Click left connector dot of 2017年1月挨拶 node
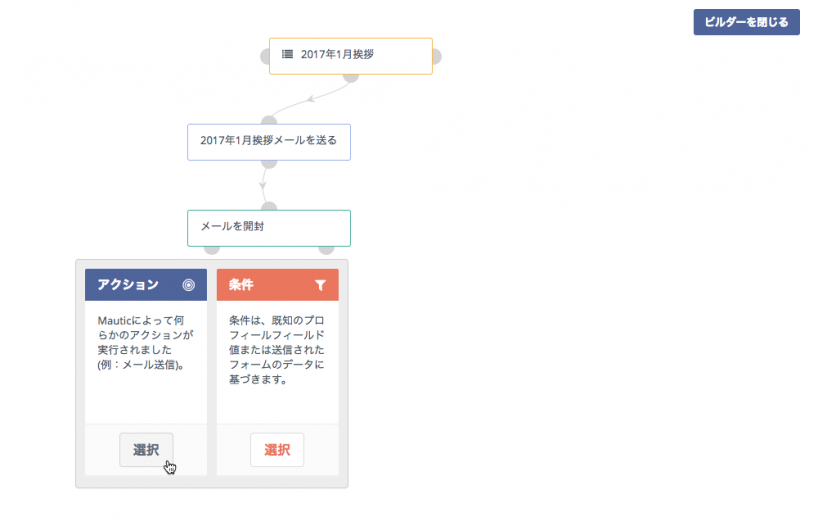 (x=266, y=56)
